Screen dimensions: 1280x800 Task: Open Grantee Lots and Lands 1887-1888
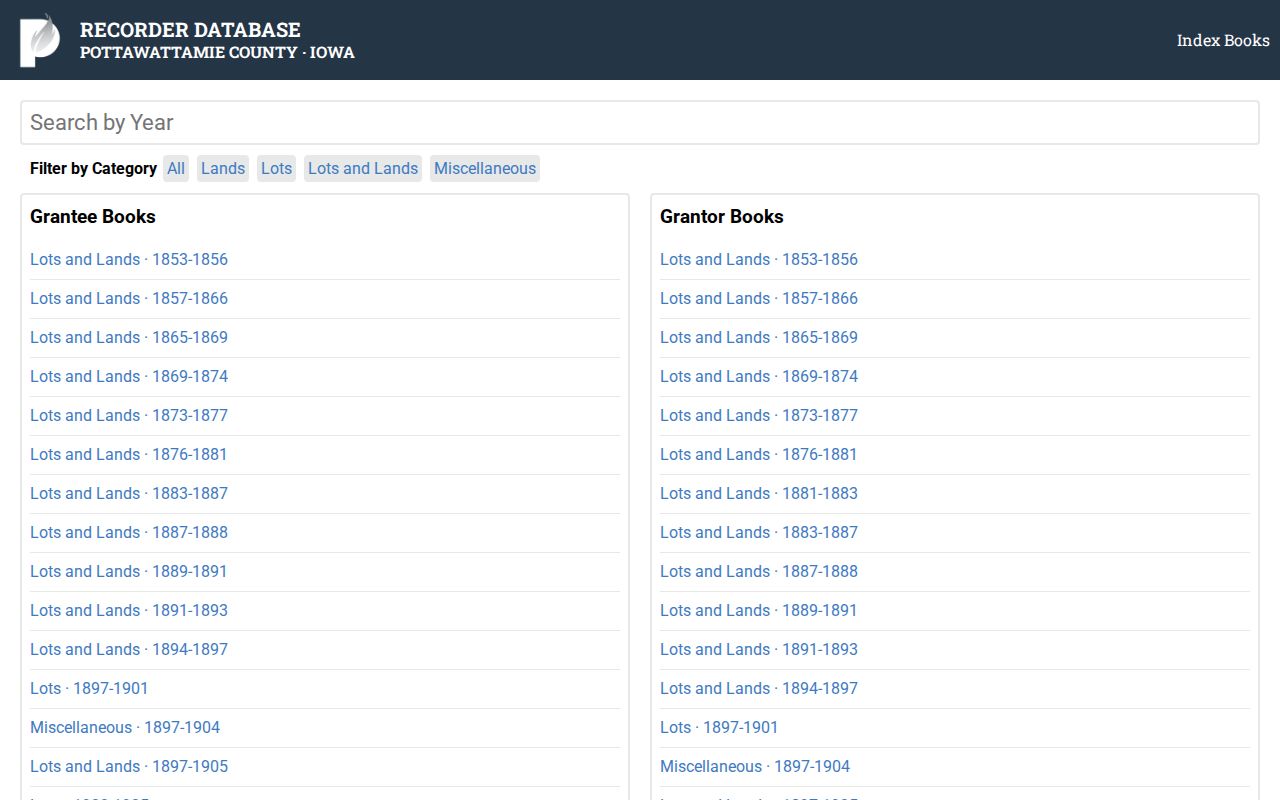pyautogui.click(x=129, y=532)
